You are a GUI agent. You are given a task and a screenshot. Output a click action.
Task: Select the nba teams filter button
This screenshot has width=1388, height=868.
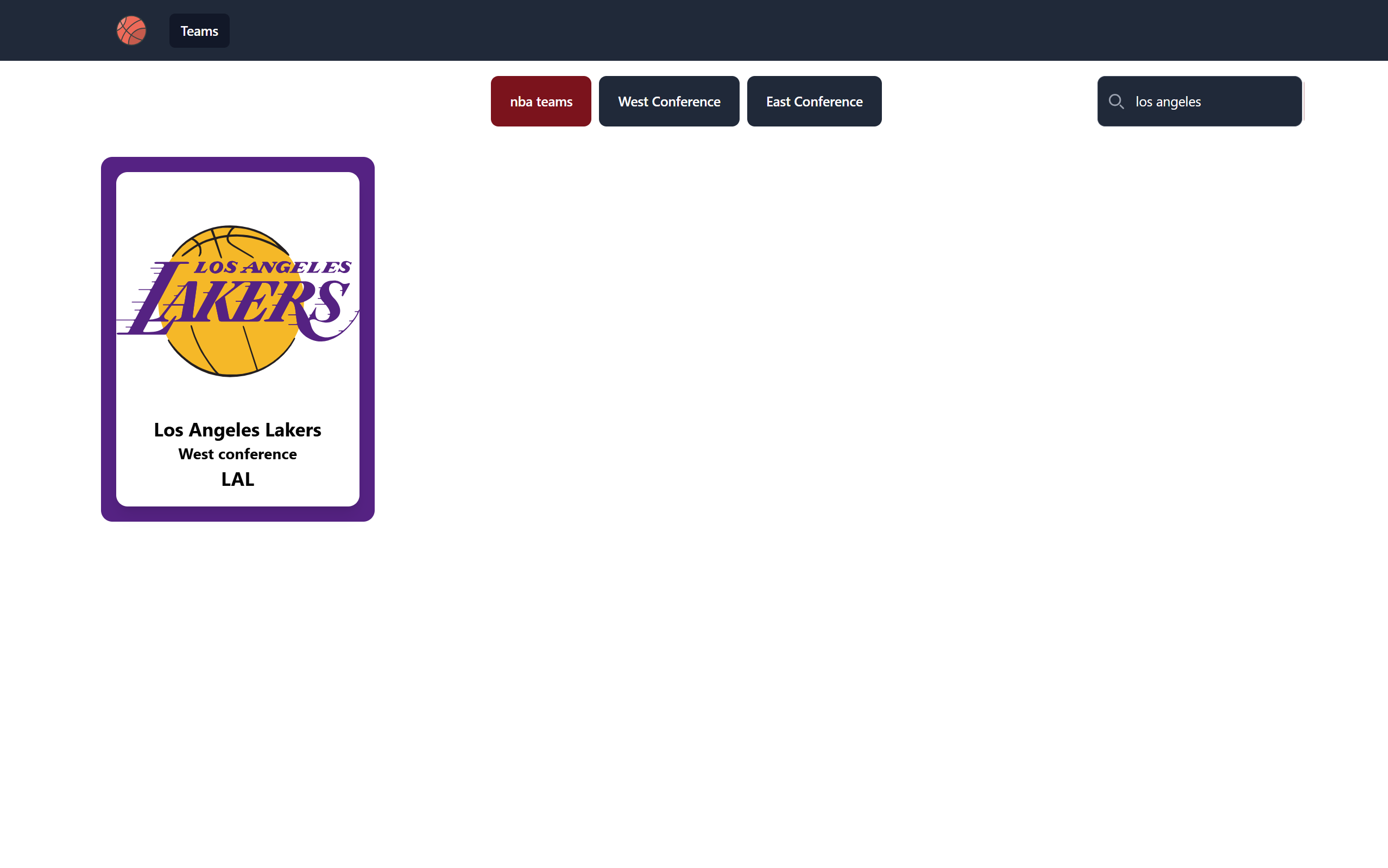coord(540,102)
